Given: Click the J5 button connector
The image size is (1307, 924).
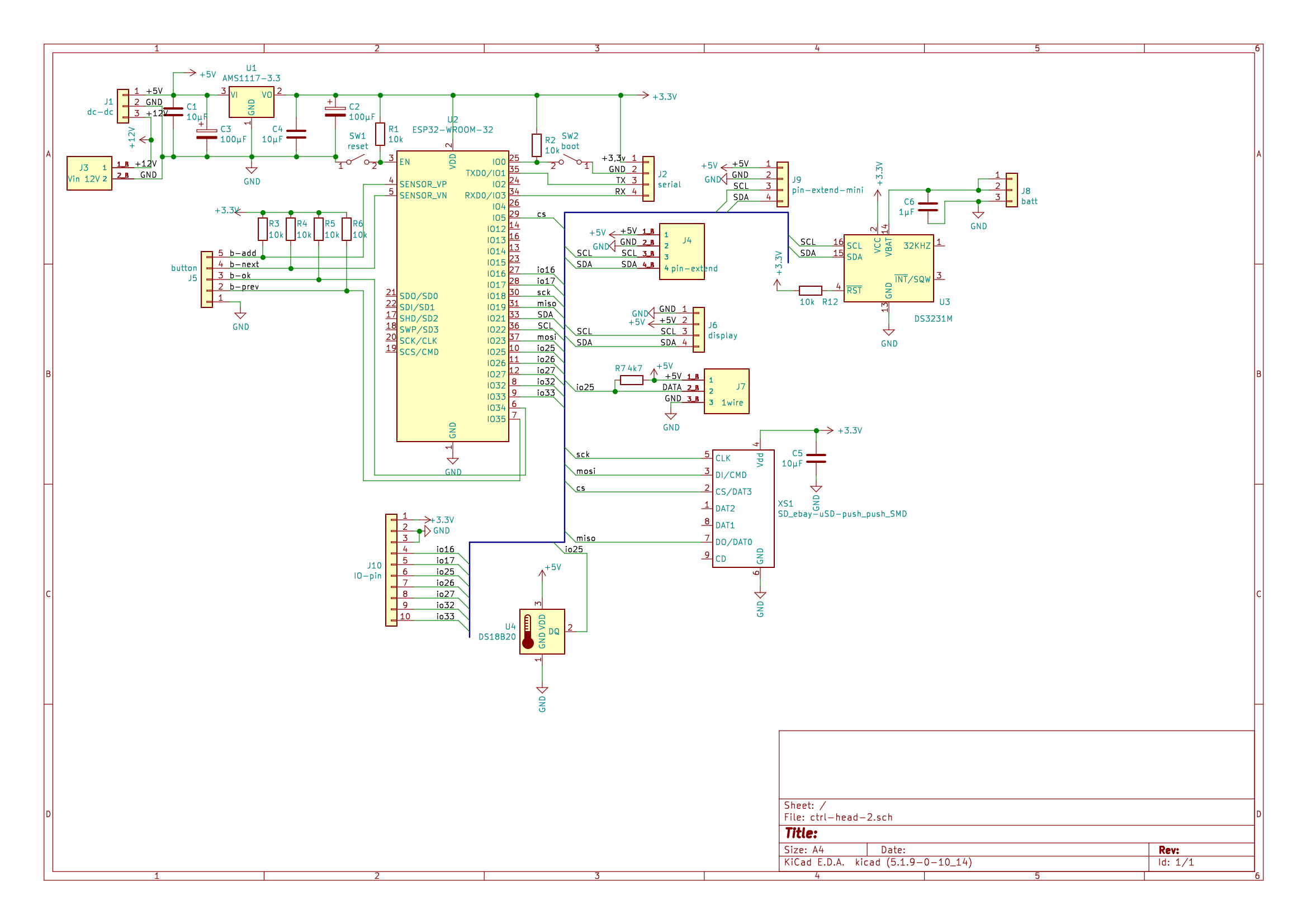Looking at the screenshot, I should [207, 279].
